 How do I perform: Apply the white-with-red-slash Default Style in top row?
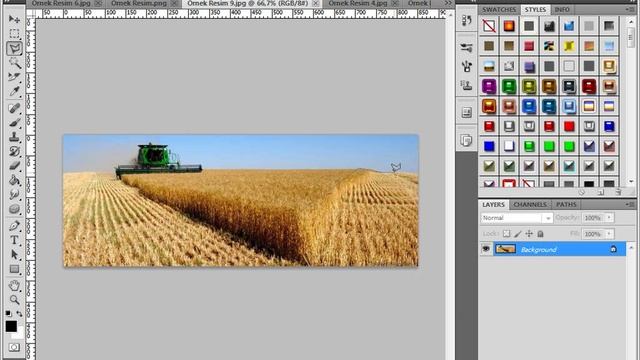489,26
